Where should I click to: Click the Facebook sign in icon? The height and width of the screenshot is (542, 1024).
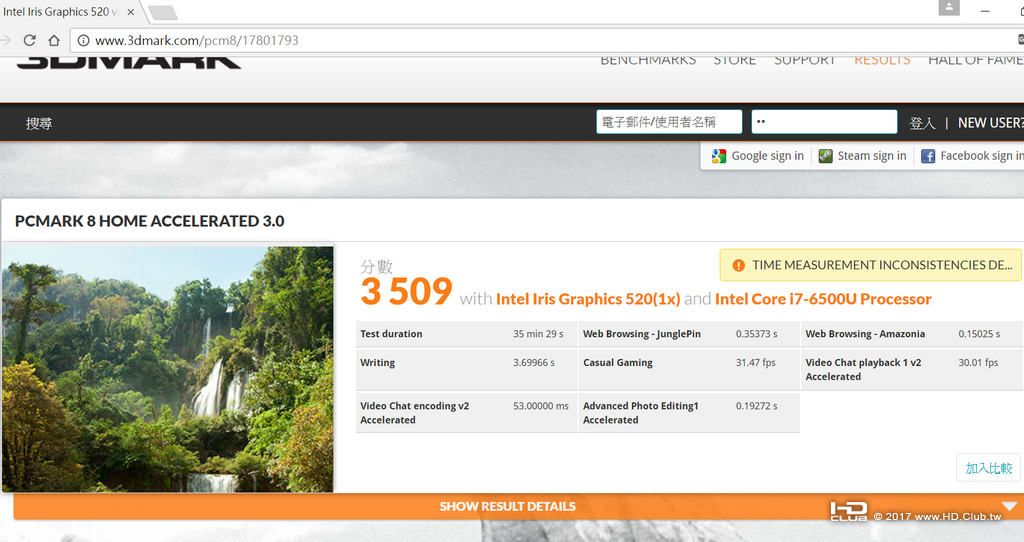(x=928, y=156)
